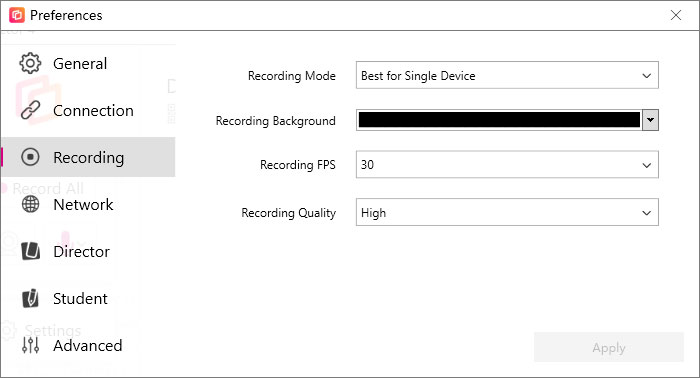Click the Recording circle icon
This screenshot has height=378, width=700.
(x=30, y=157)
